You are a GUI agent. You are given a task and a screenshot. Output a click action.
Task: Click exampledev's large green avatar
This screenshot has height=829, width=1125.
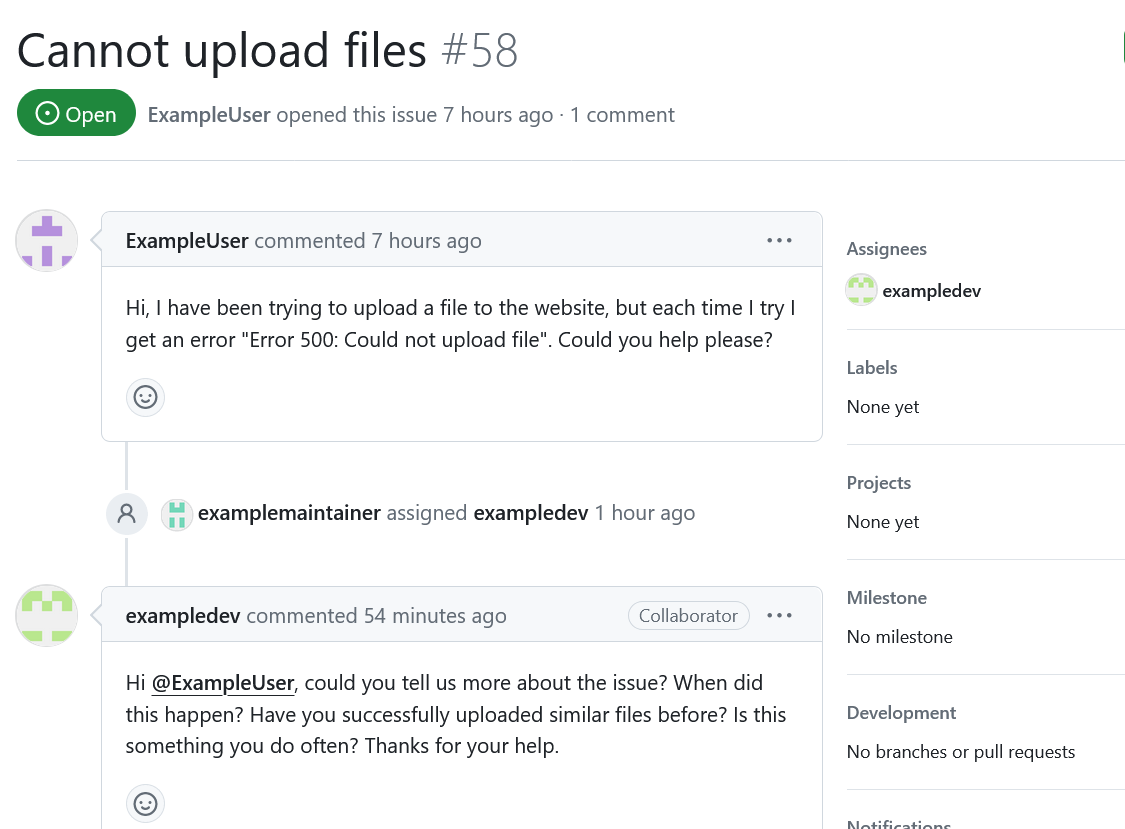click(47, 615)
